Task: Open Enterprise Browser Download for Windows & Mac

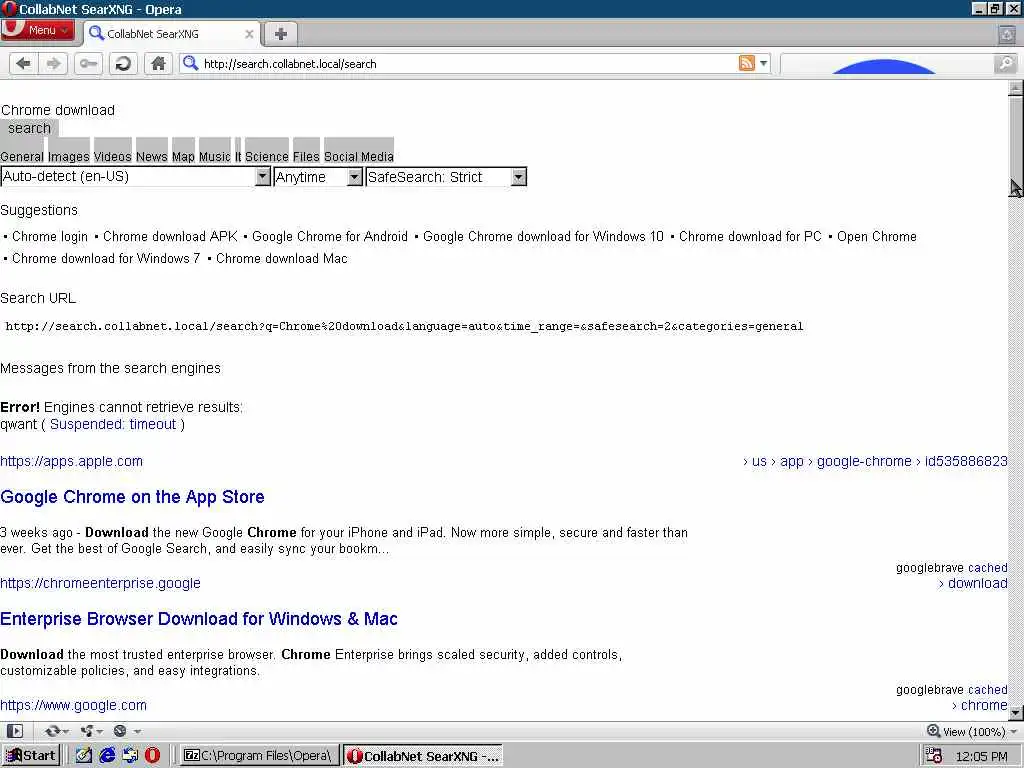Action: 199,619
